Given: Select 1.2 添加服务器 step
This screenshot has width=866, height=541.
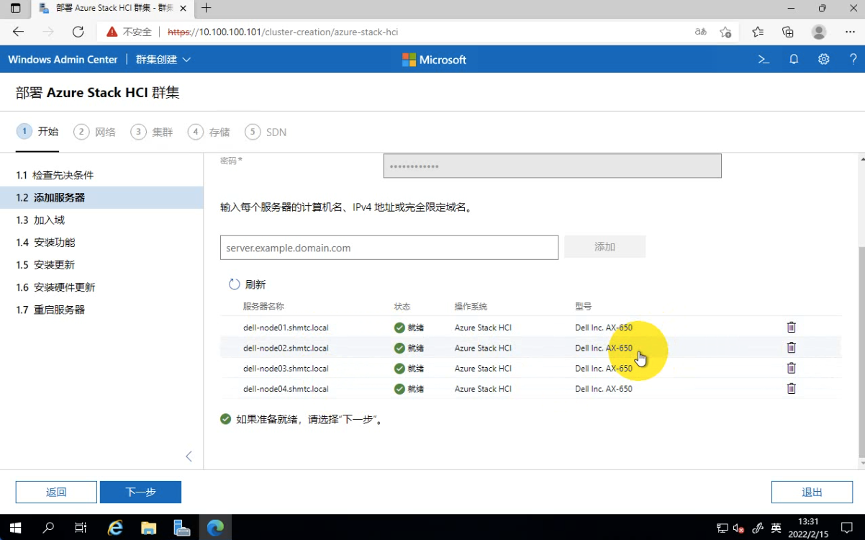Looking at the screenshot, I should point(102,198).
